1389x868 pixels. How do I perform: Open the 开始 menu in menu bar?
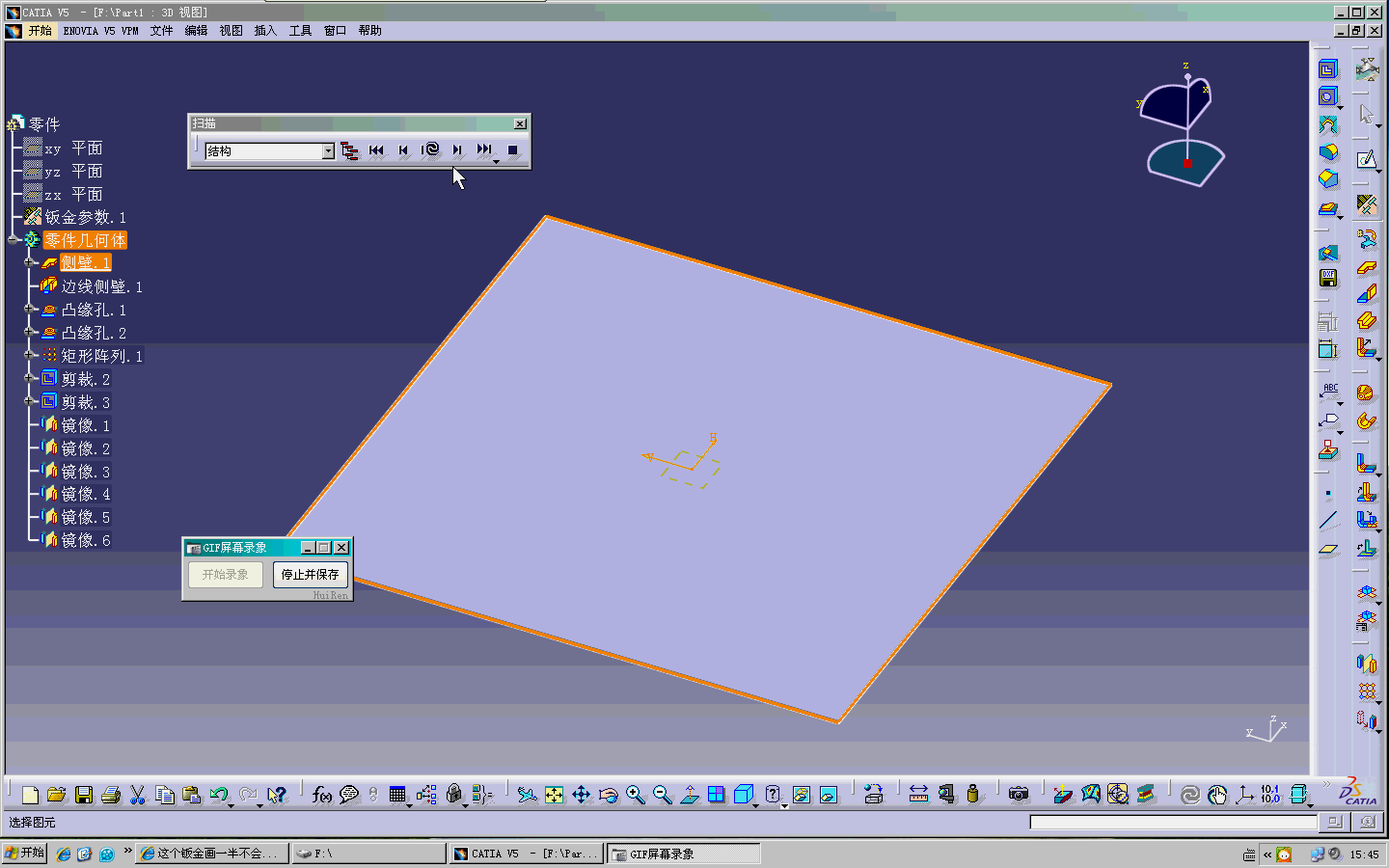click(40, 31)
